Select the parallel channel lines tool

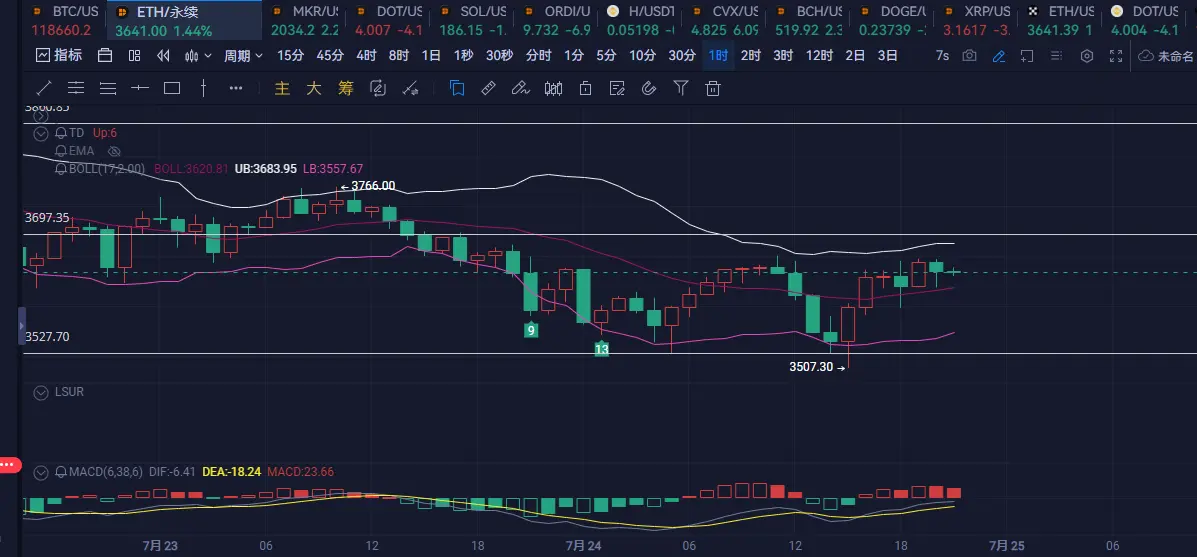point(76,88)
